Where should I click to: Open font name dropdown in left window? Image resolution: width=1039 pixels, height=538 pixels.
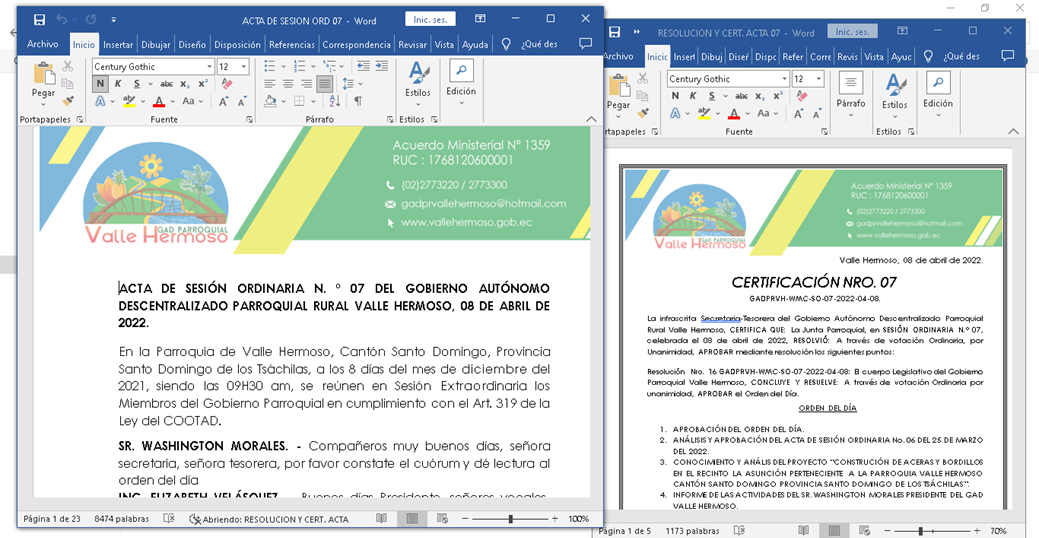209,67
